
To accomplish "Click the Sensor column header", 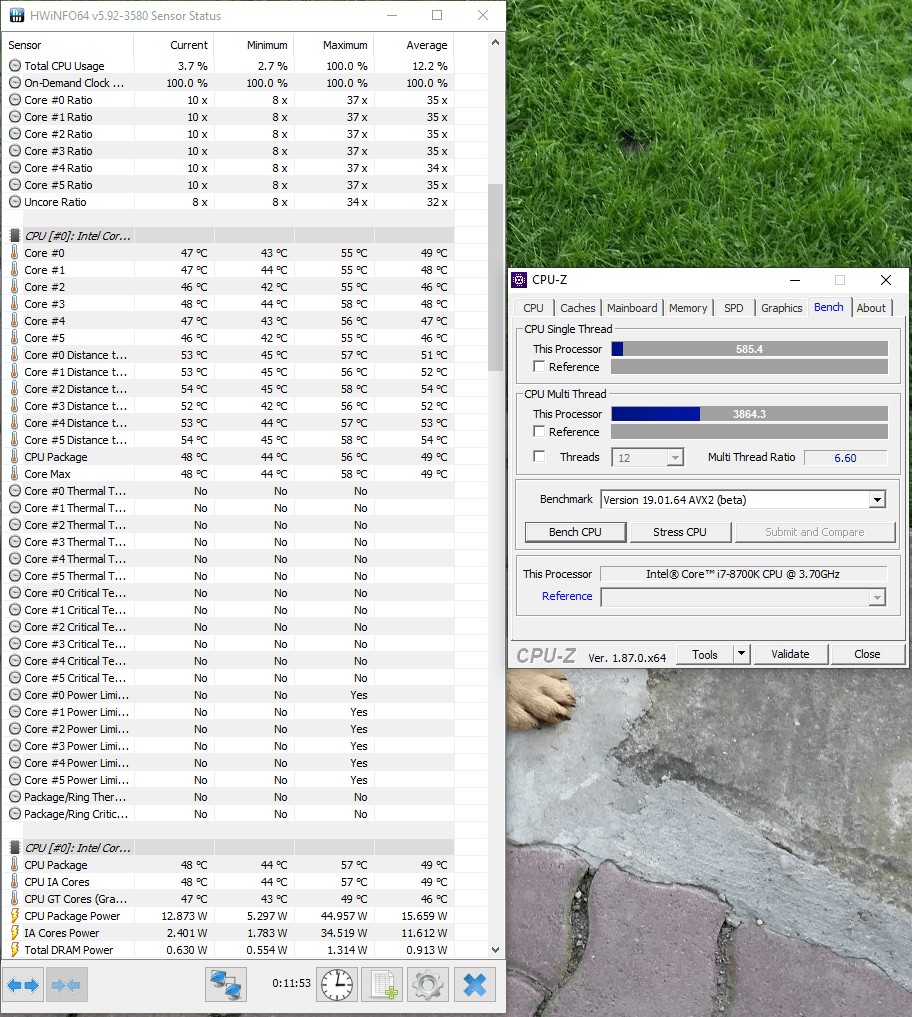I will coord(67,45).
